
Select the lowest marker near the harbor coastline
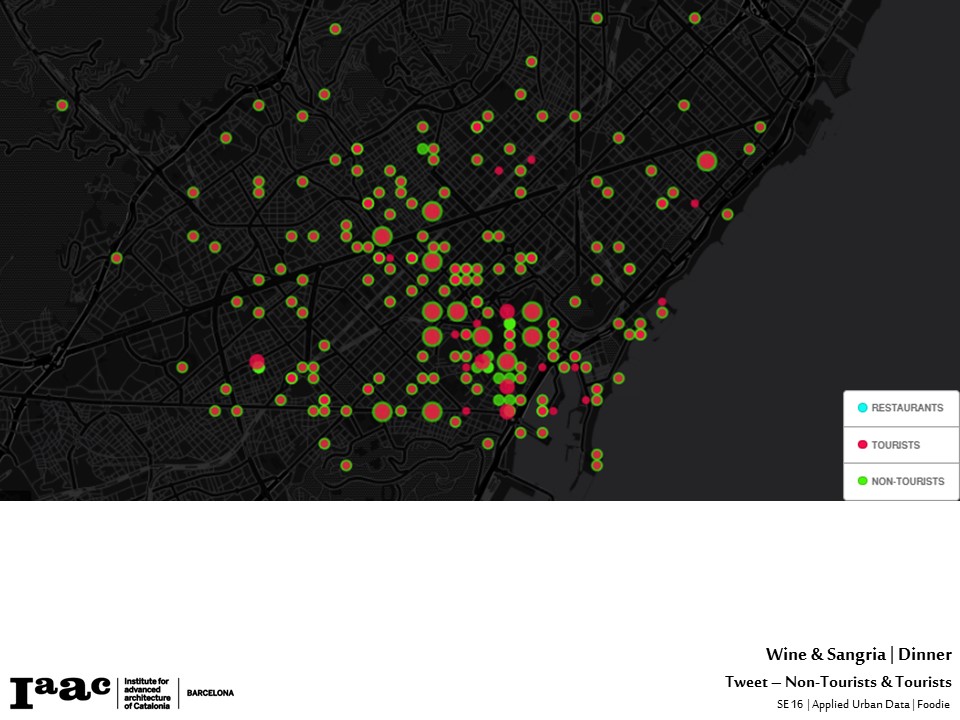(597, 465)
